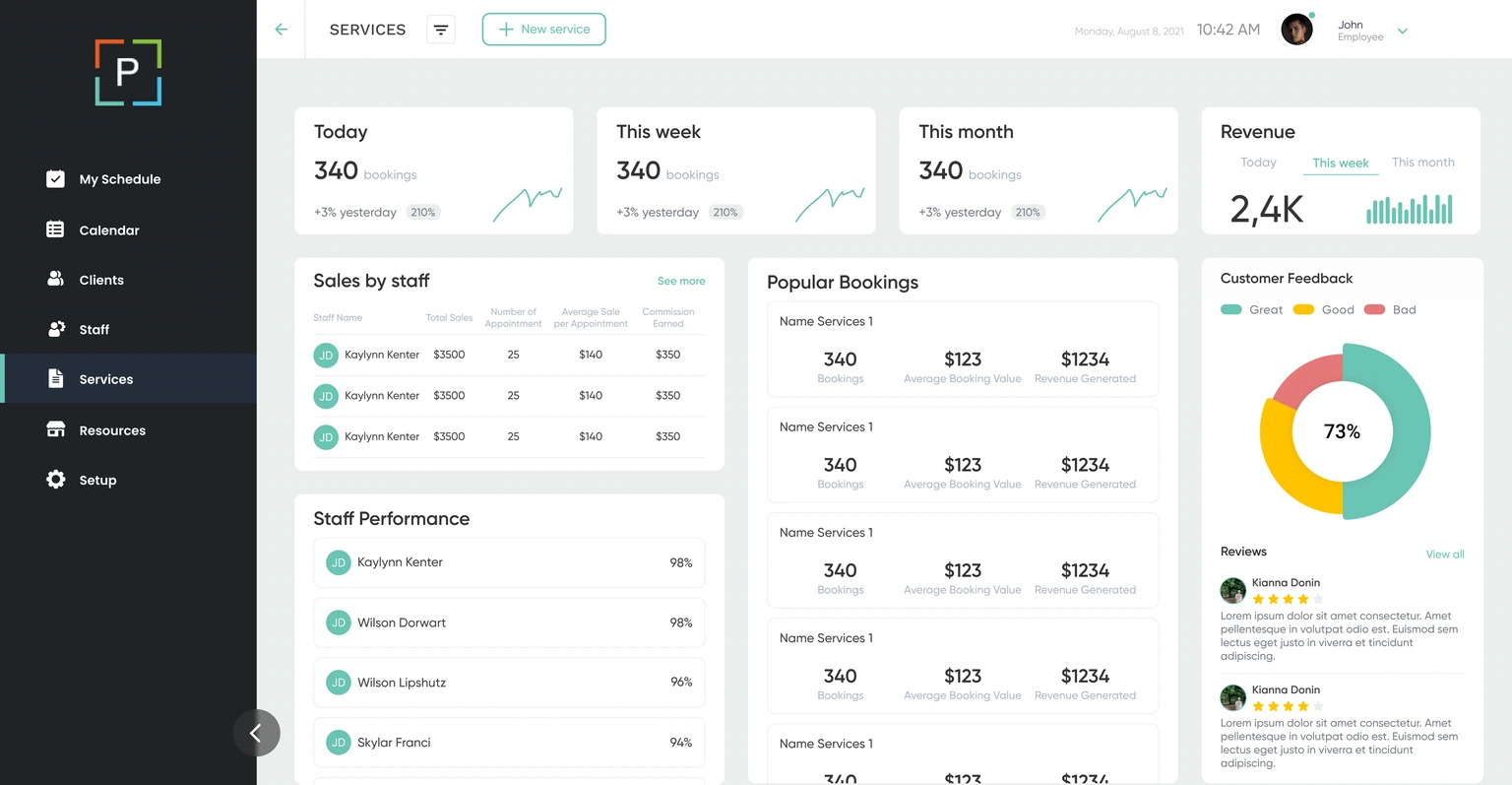Select the This week revenue tab
The image size is (1512, 785).
click(x=1341, y=164)
